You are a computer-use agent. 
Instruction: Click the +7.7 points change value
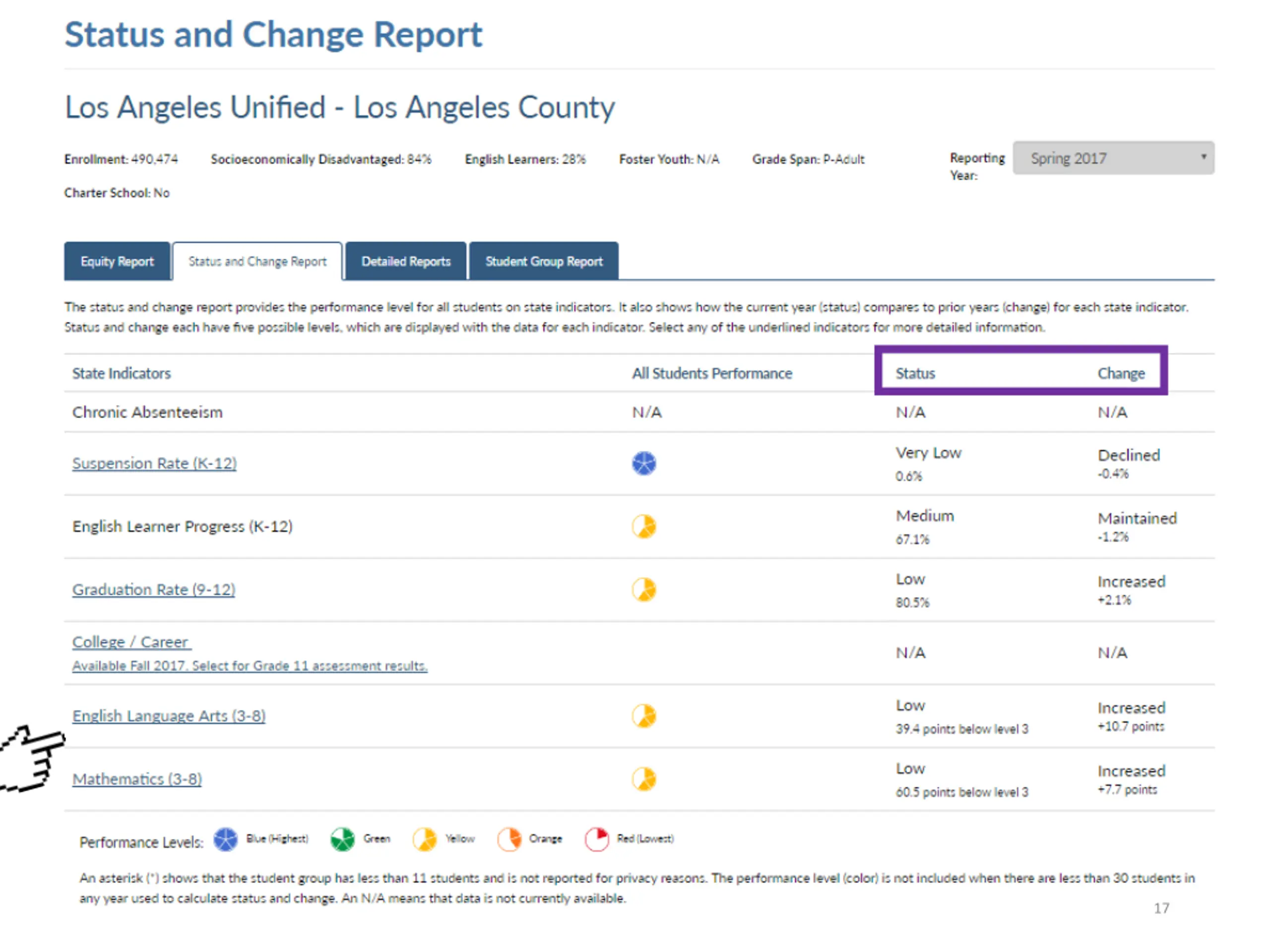pos(1127,789)
